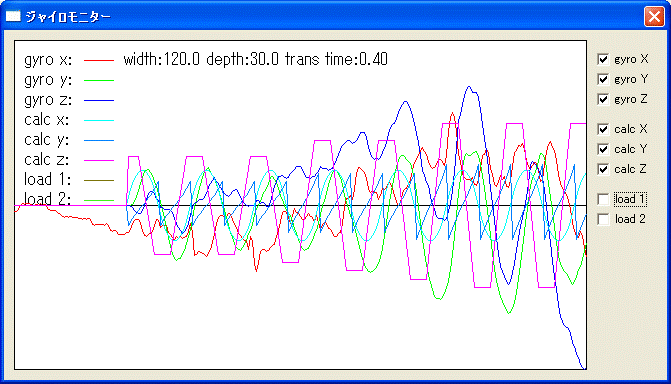
Task: Click the calc y legend label
Action: [47, 140]
